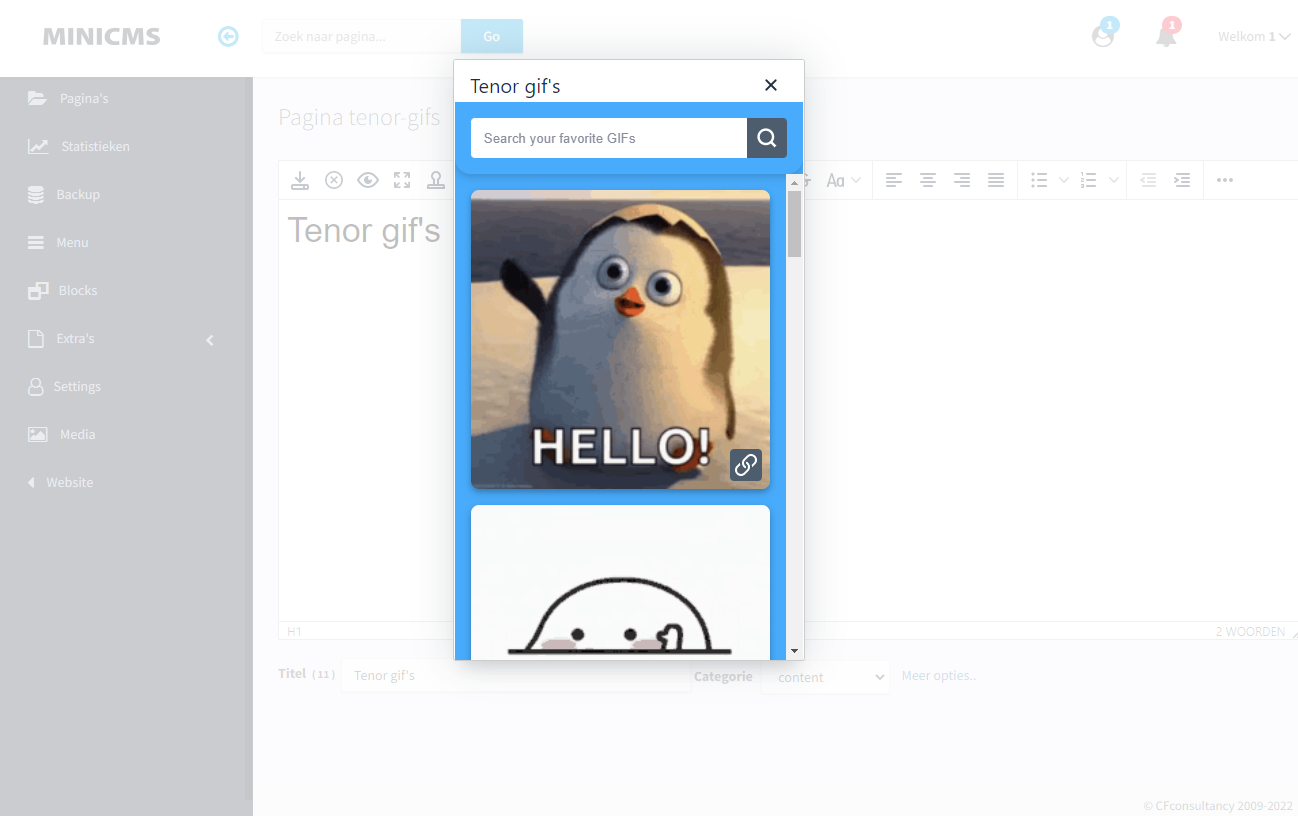The height and width of the screenshot is (816, 1298).
Task: Click the 'Meer opties..' link
Action: [938, 675]
